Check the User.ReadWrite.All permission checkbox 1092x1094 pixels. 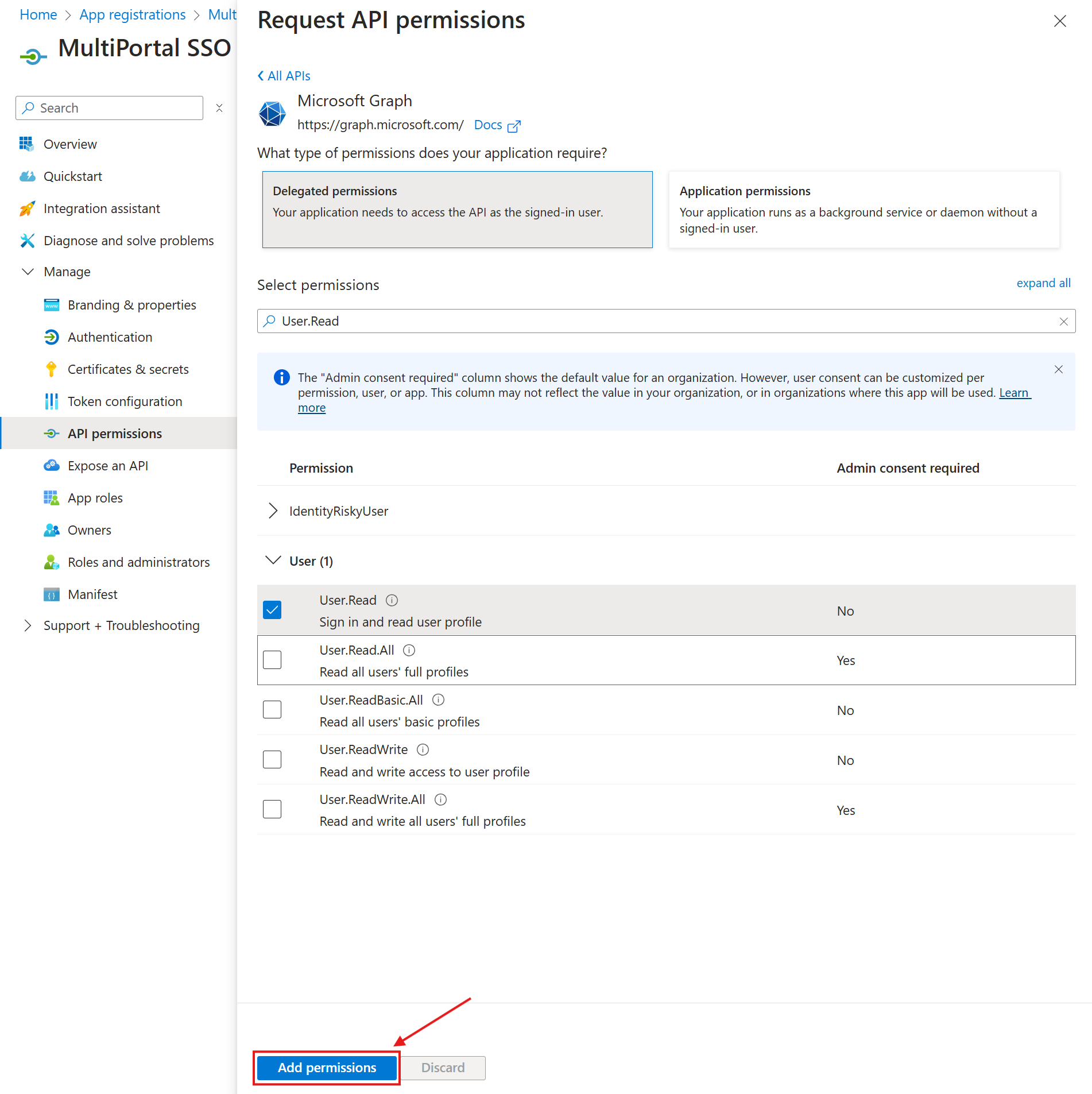click(272, 809)
